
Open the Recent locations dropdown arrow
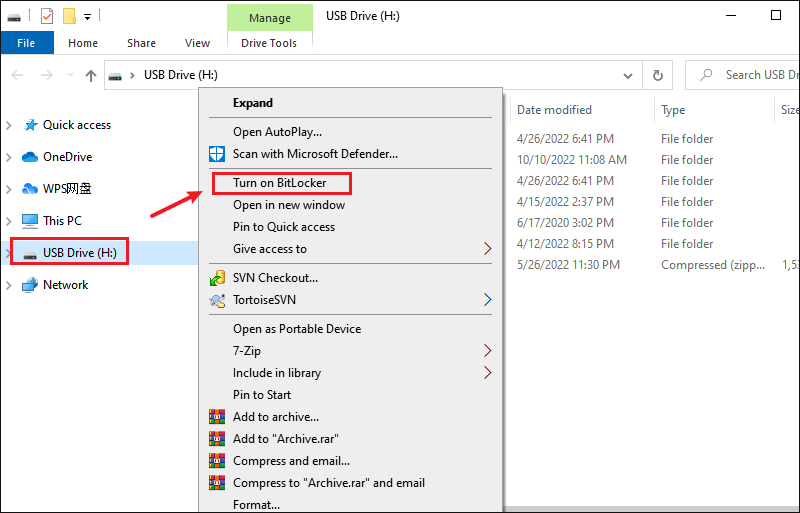point(70,75)
